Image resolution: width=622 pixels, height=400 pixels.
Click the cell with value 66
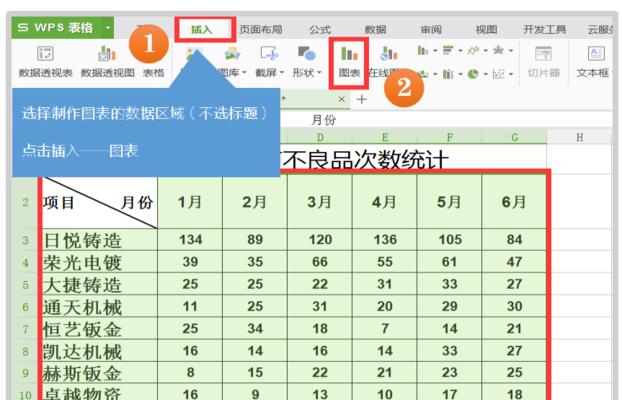[320, 262]
